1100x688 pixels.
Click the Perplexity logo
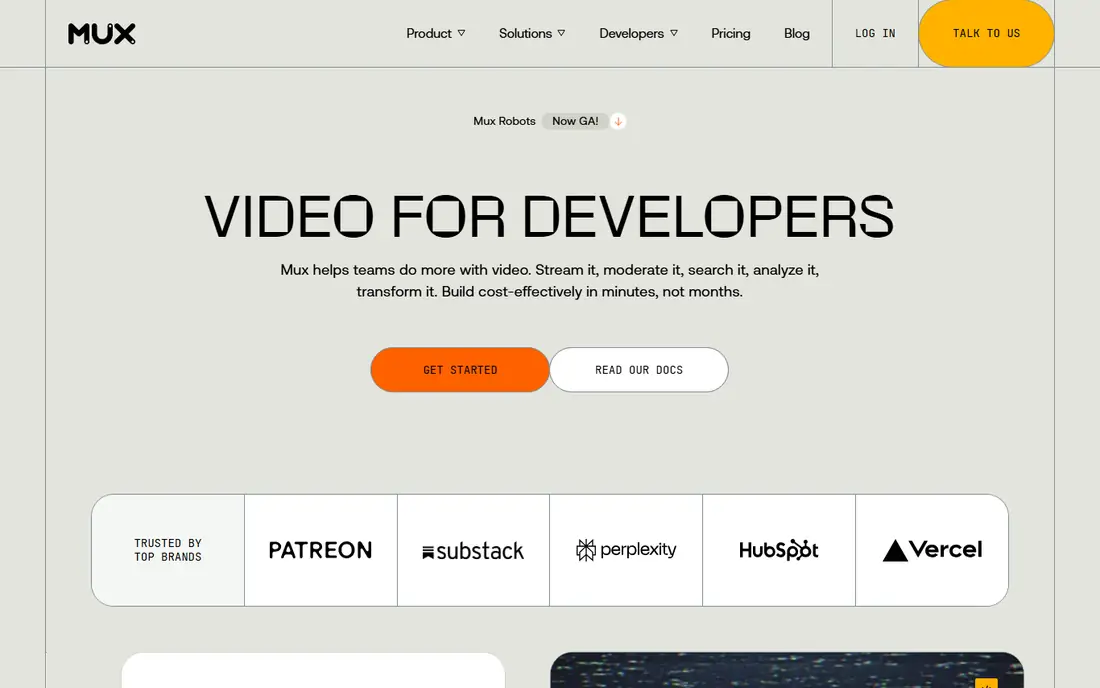626,550
